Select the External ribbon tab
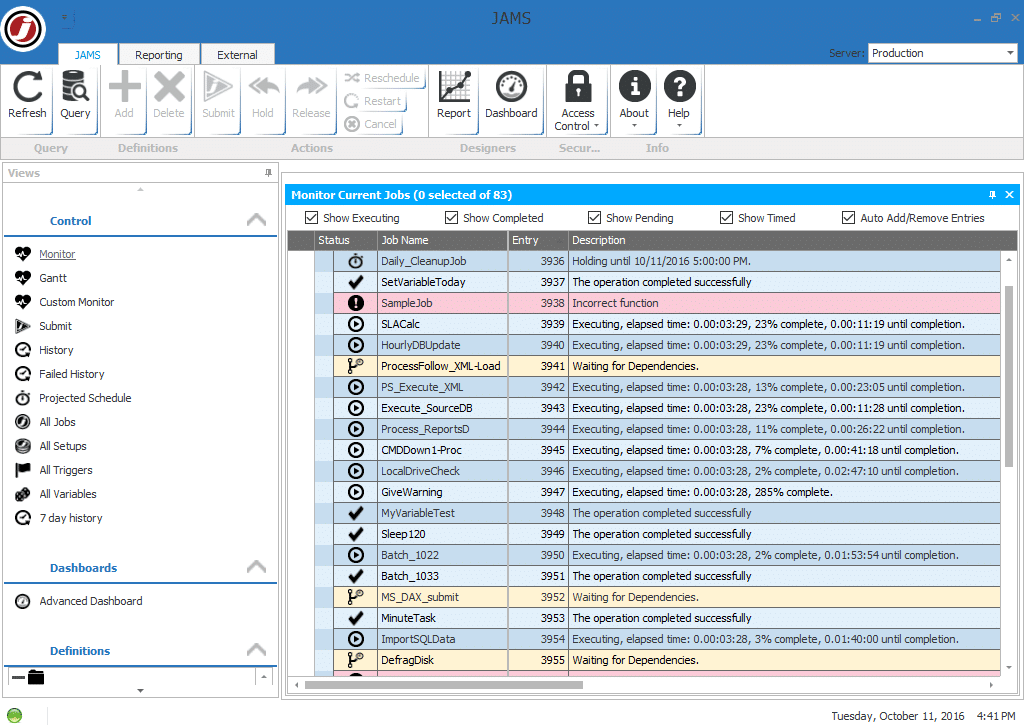Image resolution: width=1024 pixels, height=728 pixels. pos(237,54)
